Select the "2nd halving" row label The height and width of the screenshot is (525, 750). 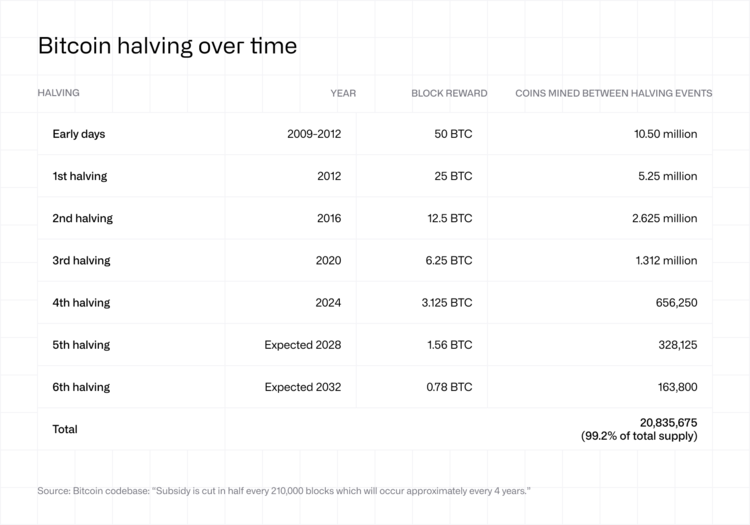pyautogui.click(x=83, y=218)
